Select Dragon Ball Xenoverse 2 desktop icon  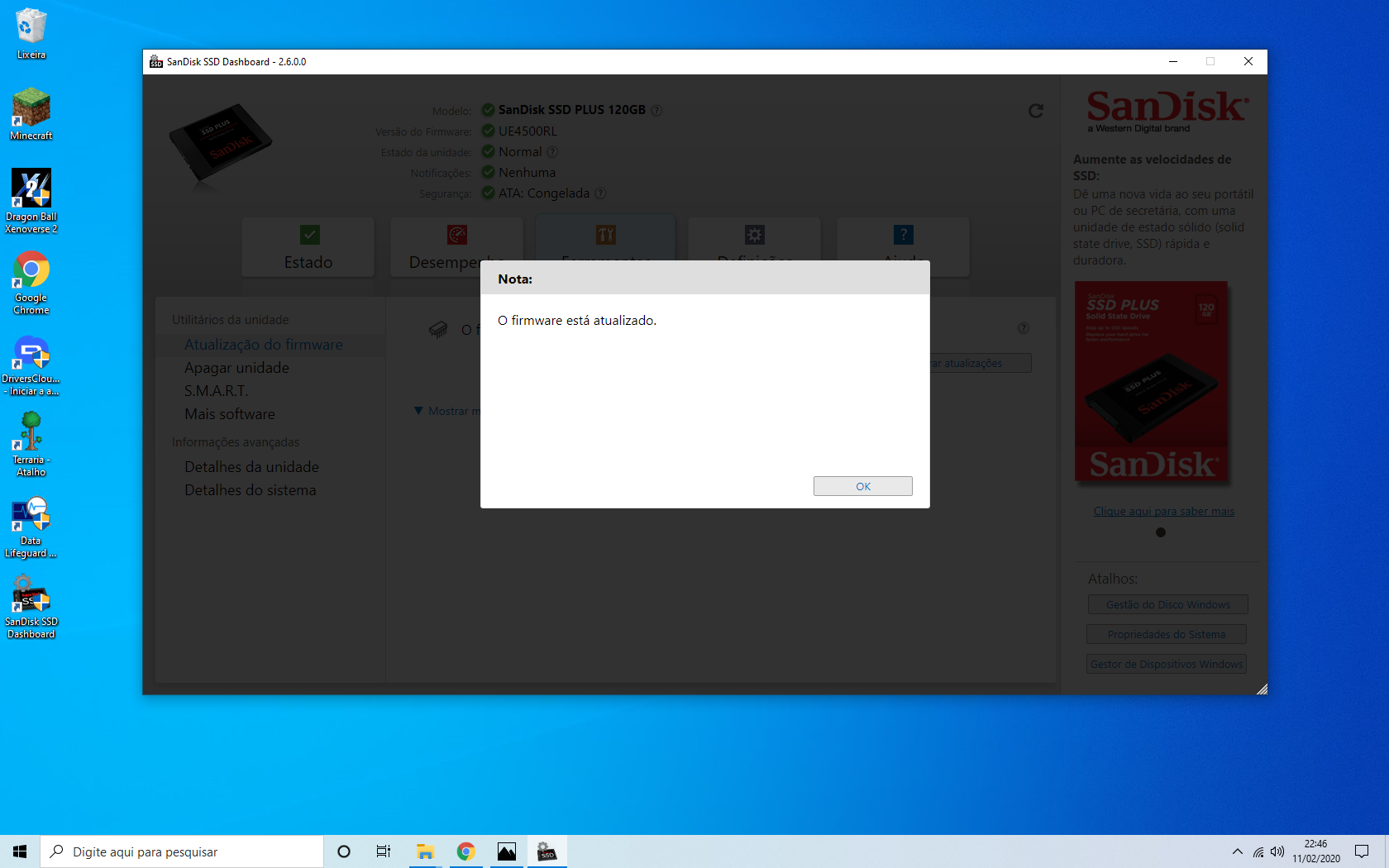point(31,202)
